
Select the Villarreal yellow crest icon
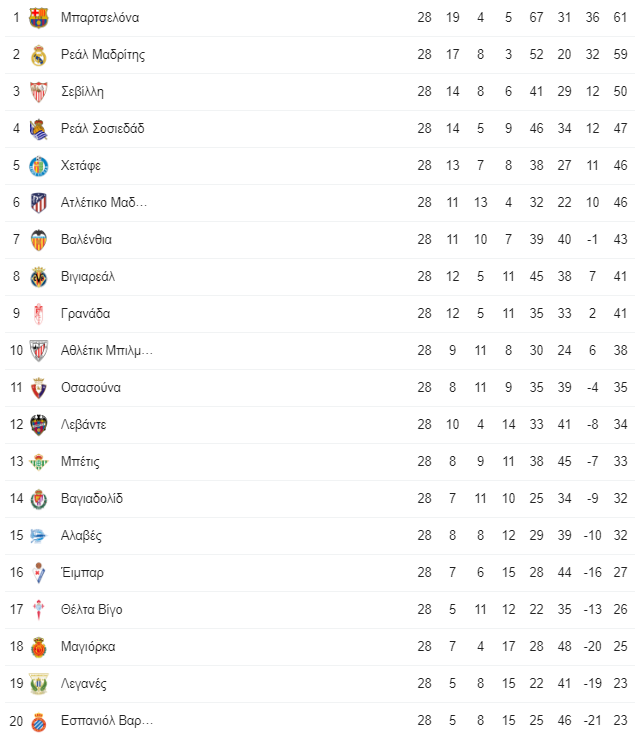pyautogui.click(x=39, y=277)
